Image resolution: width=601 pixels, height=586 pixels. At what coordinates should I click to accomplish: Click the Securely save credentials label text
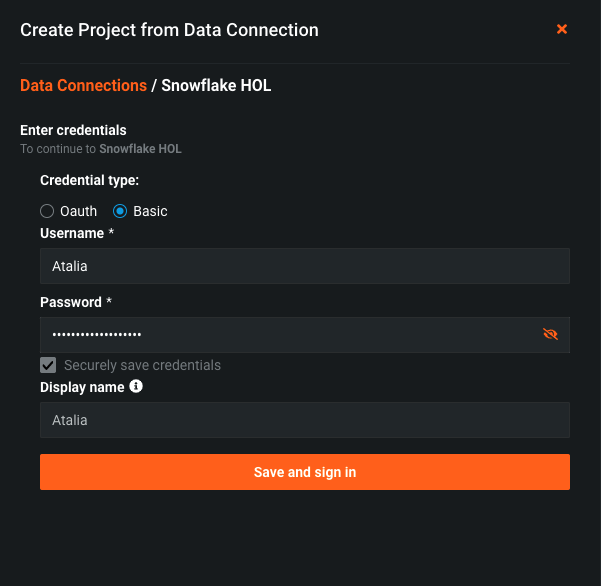click(x=142, y=365)
